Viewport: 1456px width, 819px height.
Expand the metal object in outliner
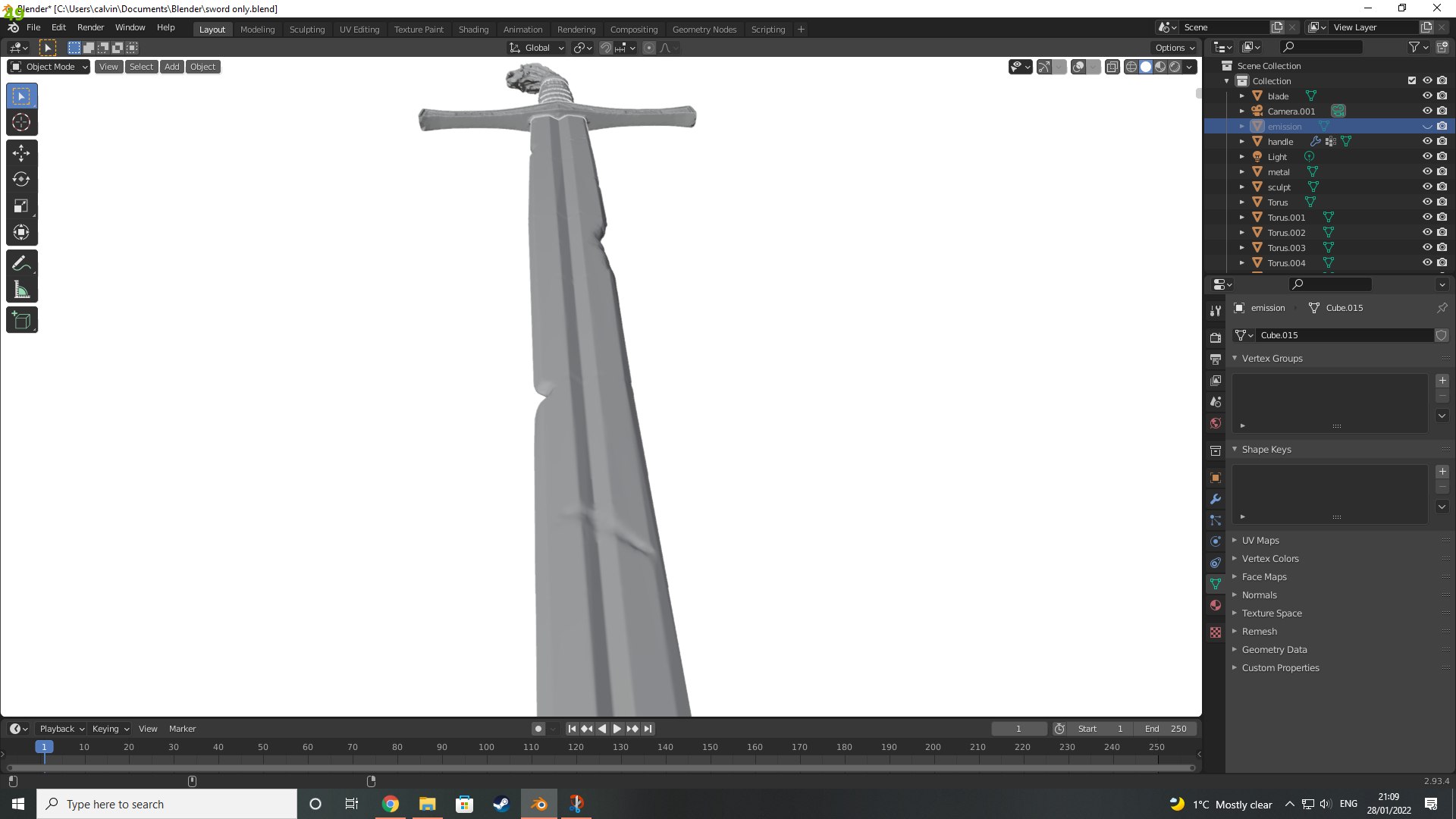pos(1242,172)
